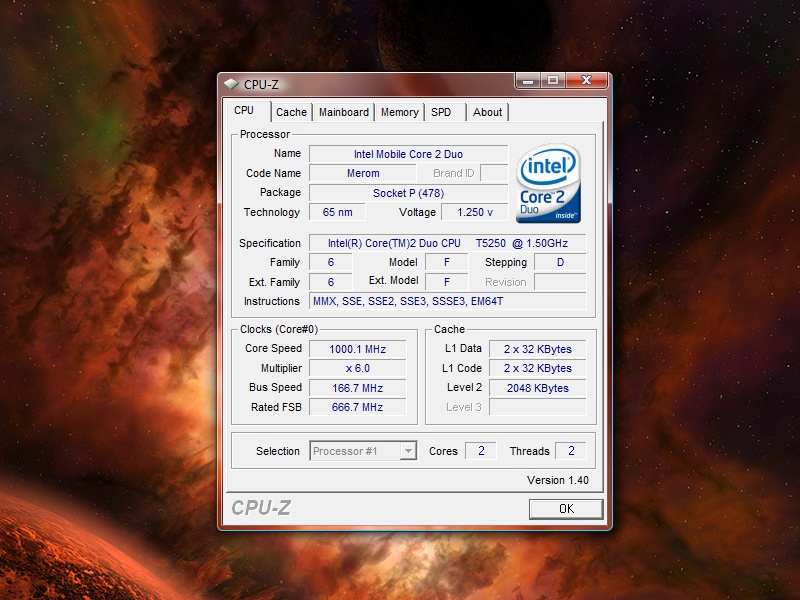
Task: Click the Cores count value
Action: point(481,451)
